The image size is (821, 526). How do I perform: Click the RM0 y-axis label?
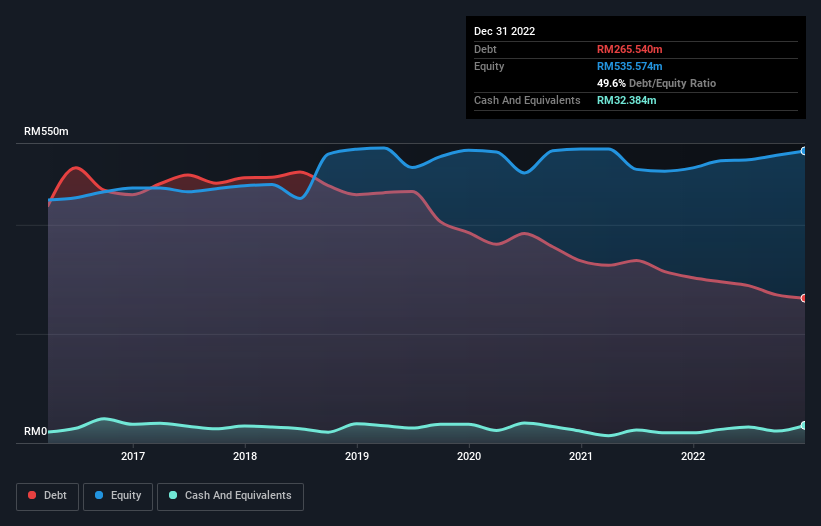click(x=36, y=431)
